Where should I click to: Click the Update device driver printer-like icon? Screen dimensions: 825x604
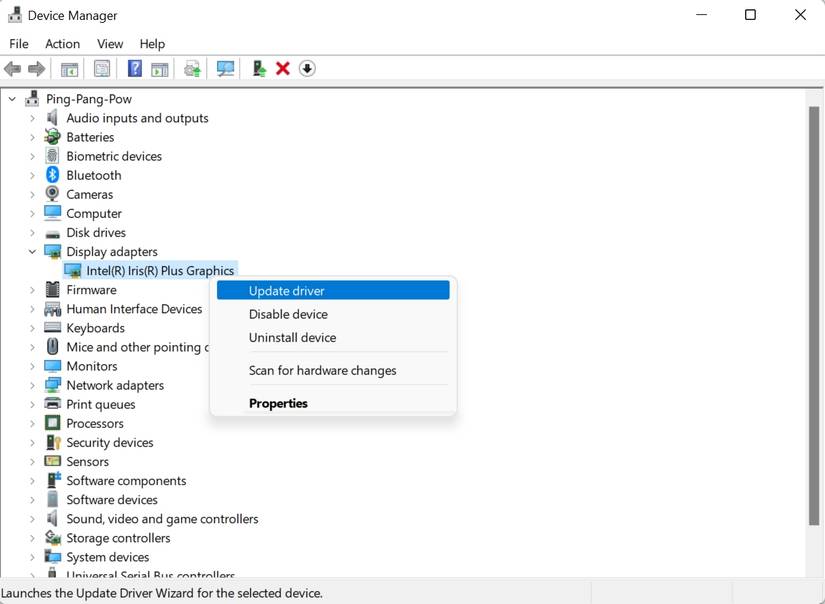(193, 68)
